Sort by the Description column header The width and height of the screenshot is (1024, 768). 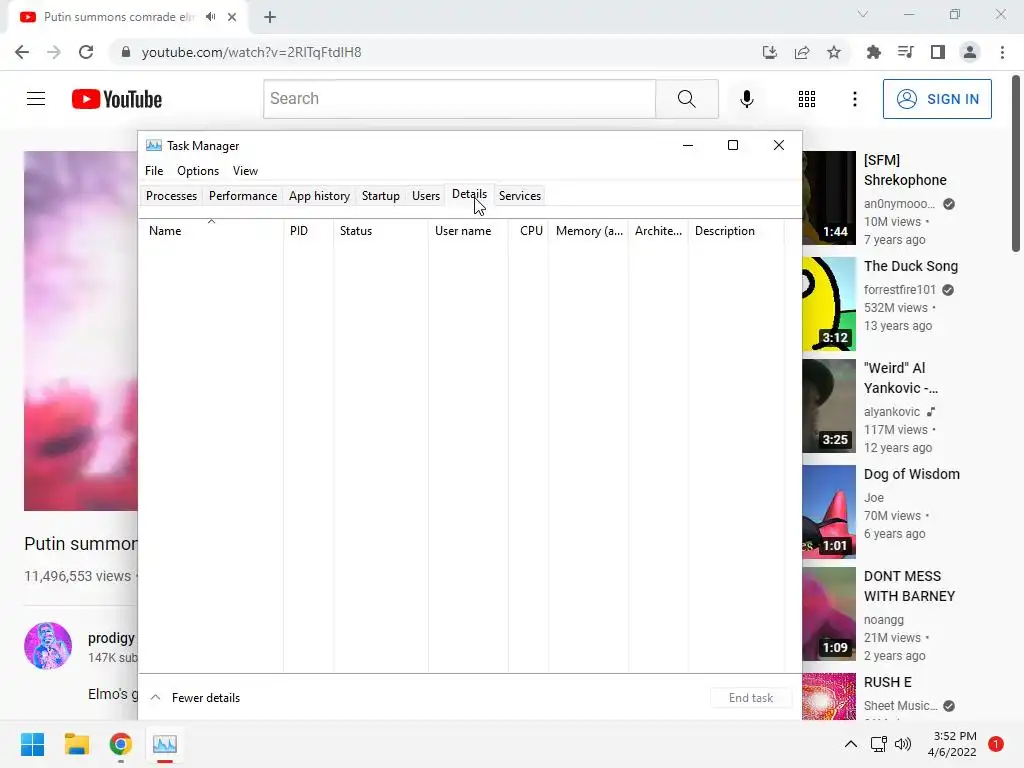coord(736,231)
